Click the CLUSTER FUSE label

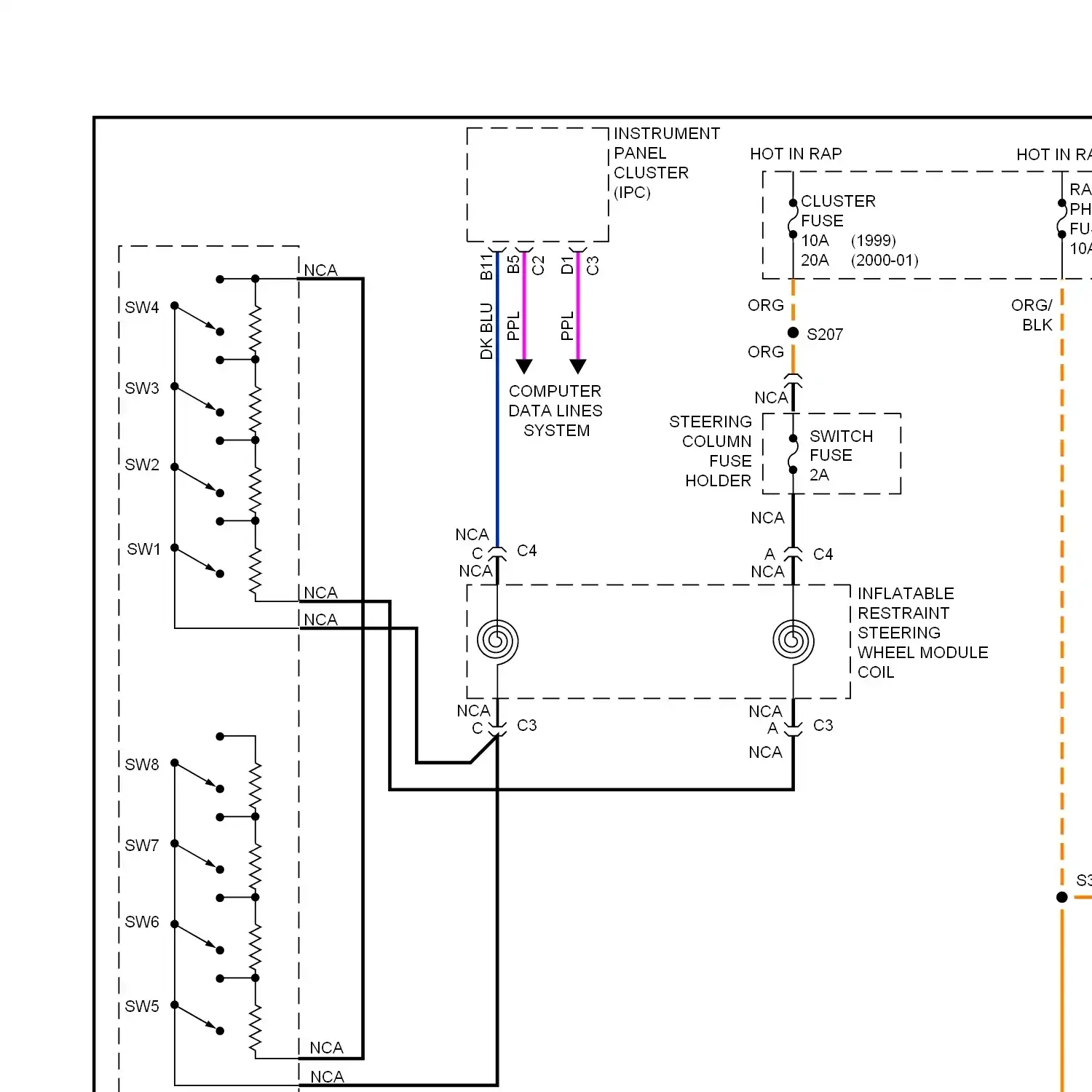pyautogui.click(x=838, y=210)
